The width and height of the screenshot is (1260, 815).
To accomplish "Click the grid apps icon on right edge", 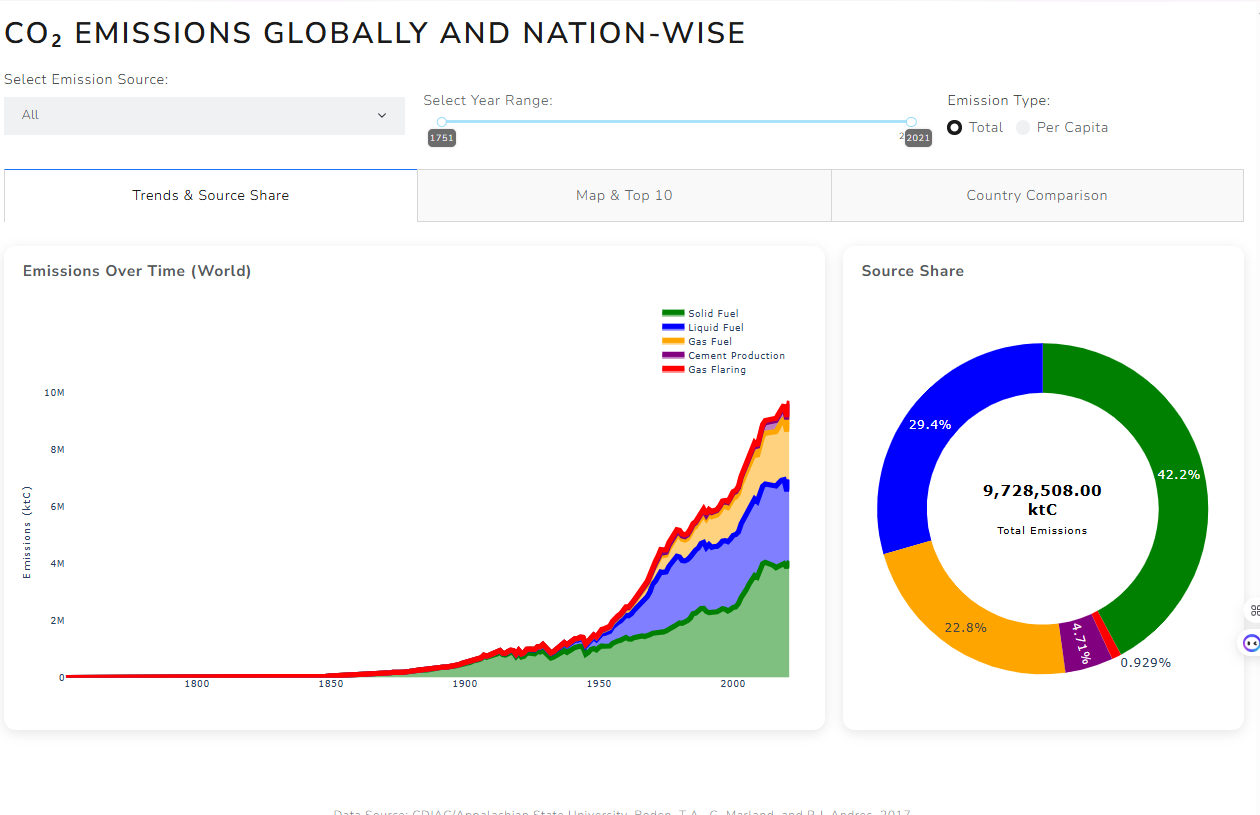I will (1254, 610).
